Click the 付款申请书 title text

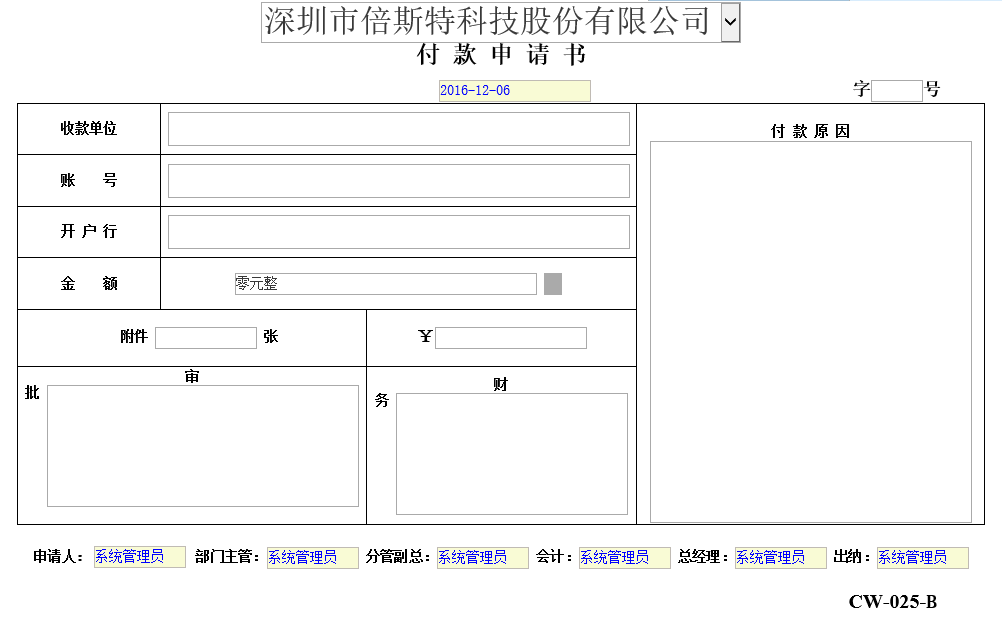(x=502, y=55)
